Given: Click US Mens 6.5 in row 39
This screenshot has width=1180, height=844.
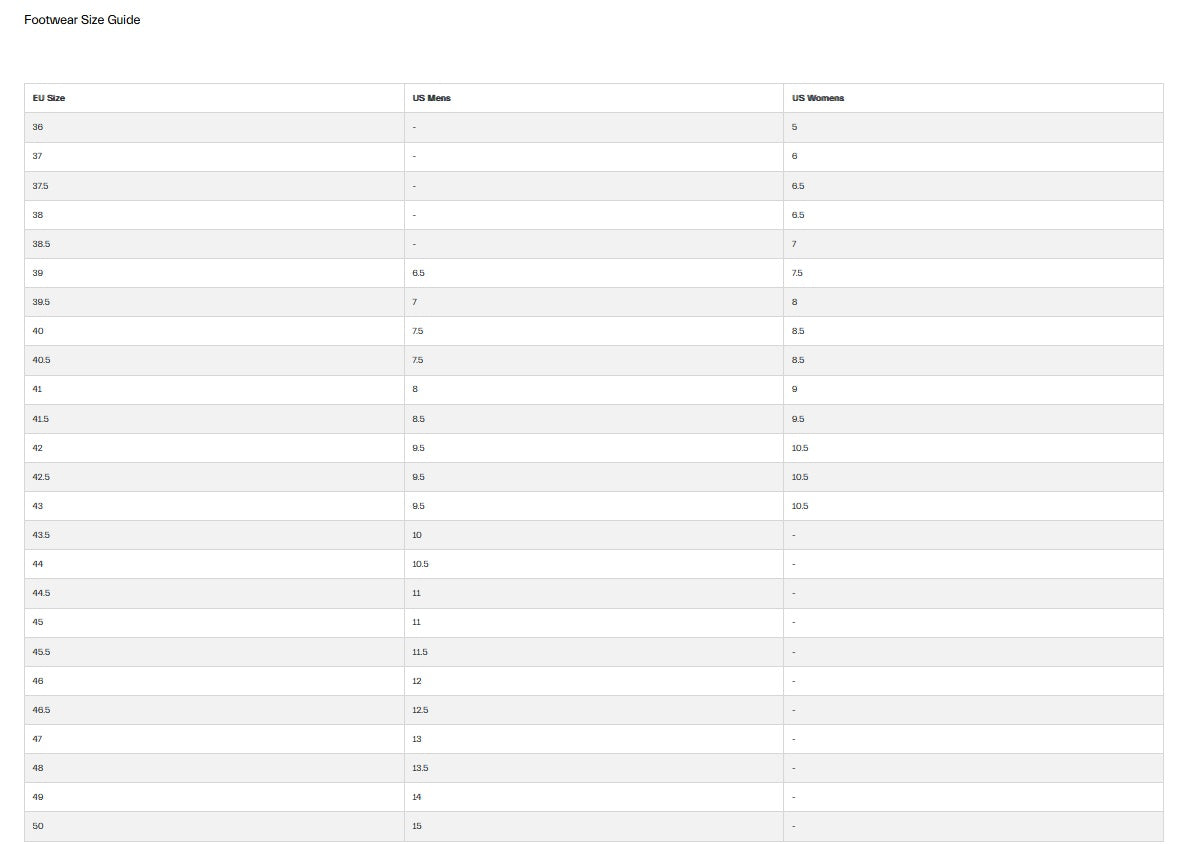Looking at the screenshot, I should coord(594,273).
